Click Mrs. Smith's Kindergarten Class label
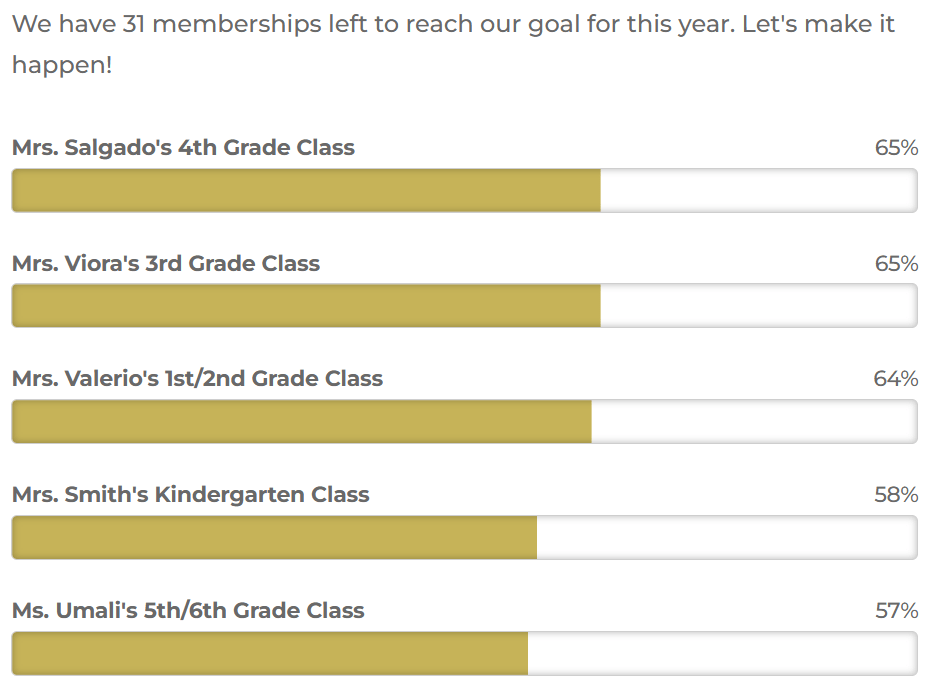Image resolution: width=939 pixels, height=685 pixels. click(x=190, y=495)
